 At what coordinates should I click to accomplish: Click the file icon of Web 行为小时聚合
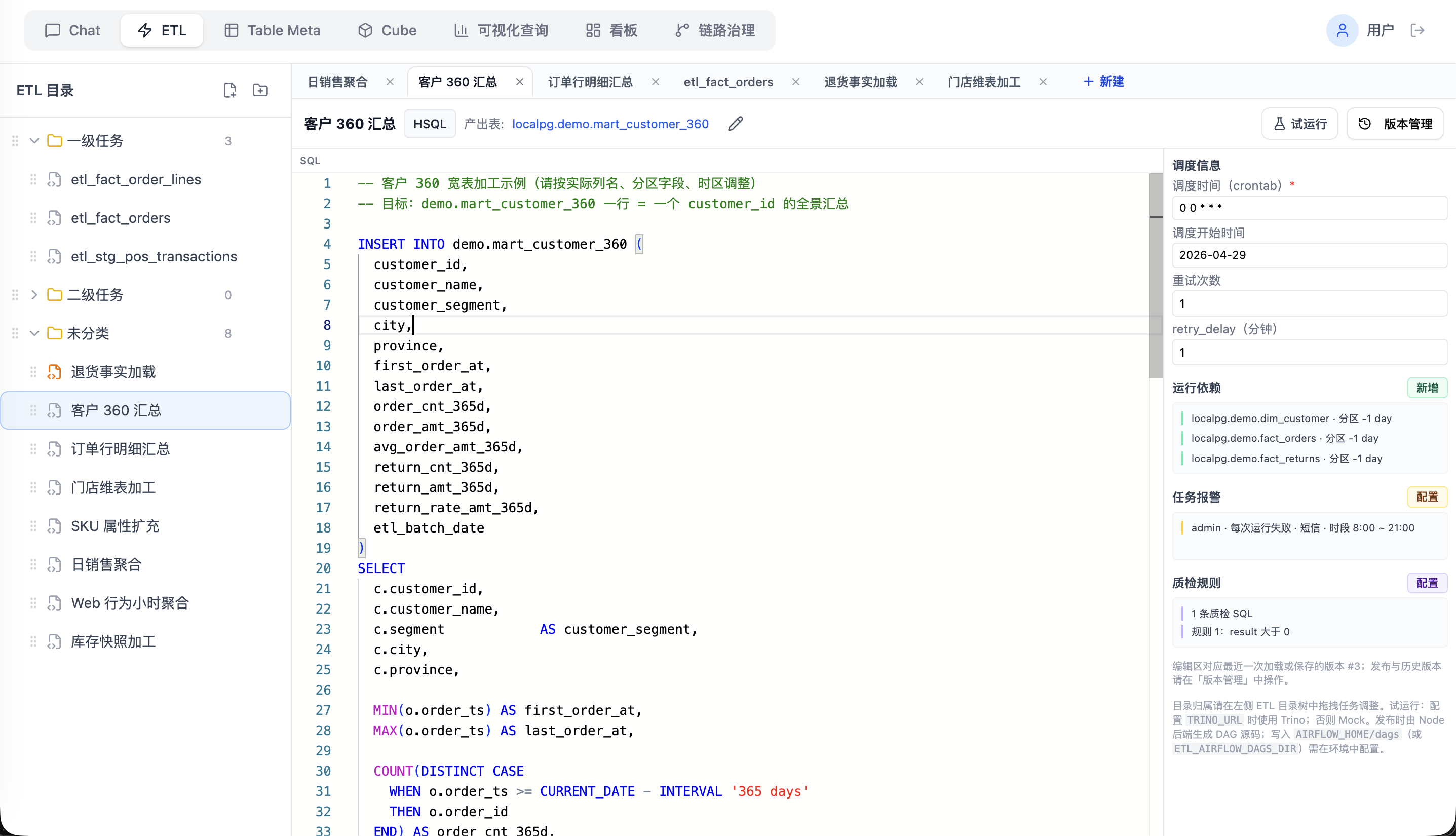click(54, 603)
